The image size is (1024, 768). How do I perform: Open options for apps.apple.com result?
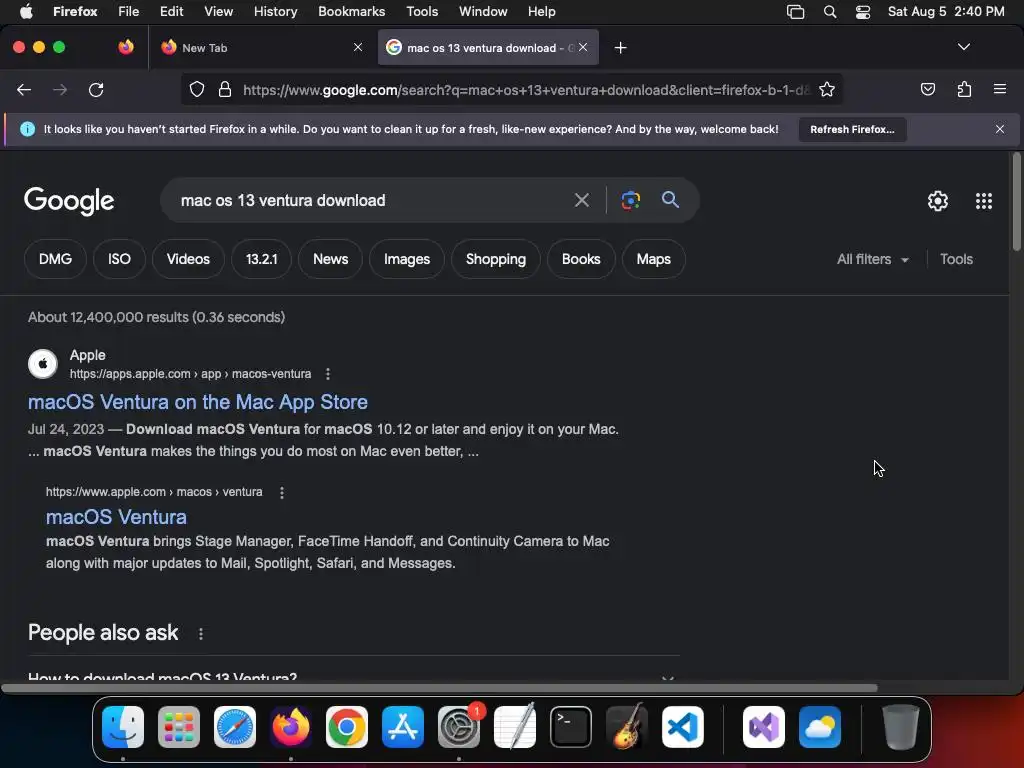328,374
